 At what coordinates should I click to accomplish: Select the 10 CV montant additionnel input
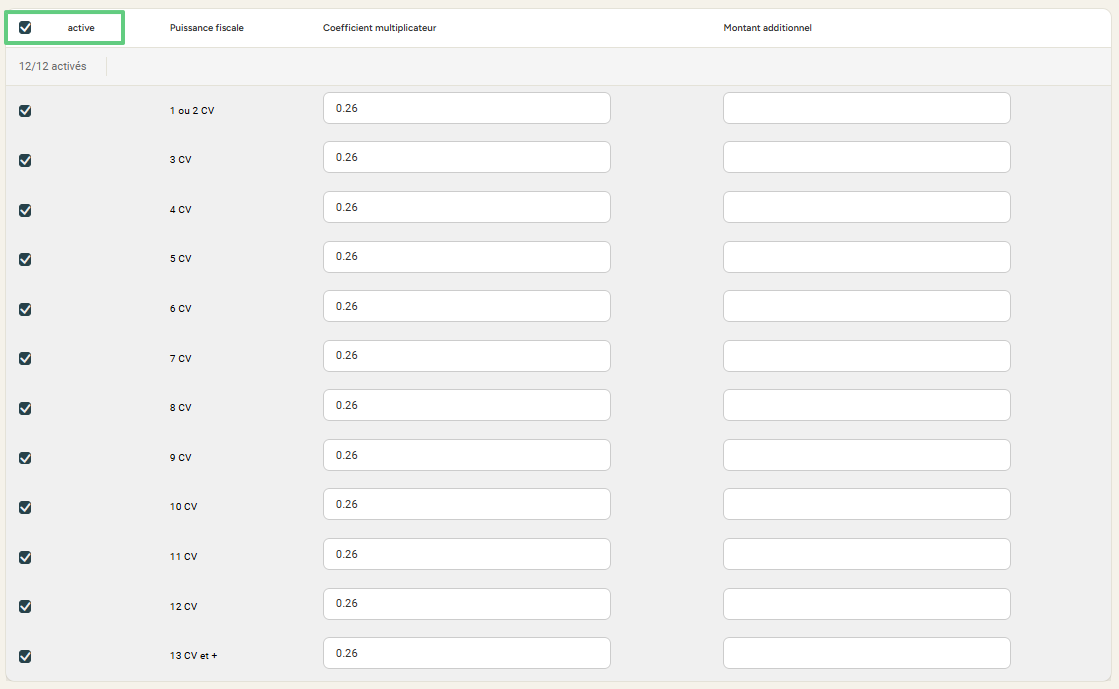coord(867,504)
